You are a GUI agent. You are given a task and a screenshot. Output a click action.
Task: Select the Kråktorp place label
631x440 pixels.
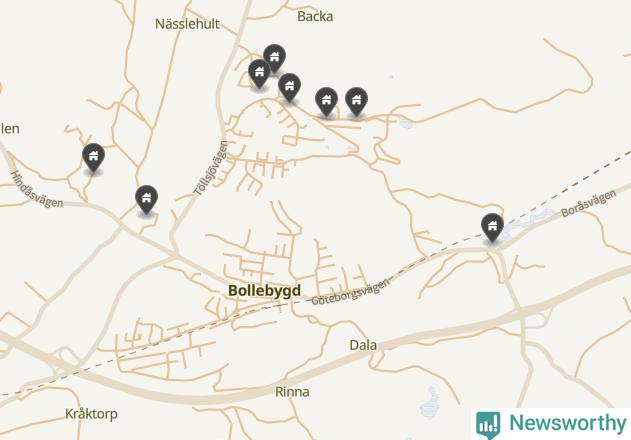91,414
